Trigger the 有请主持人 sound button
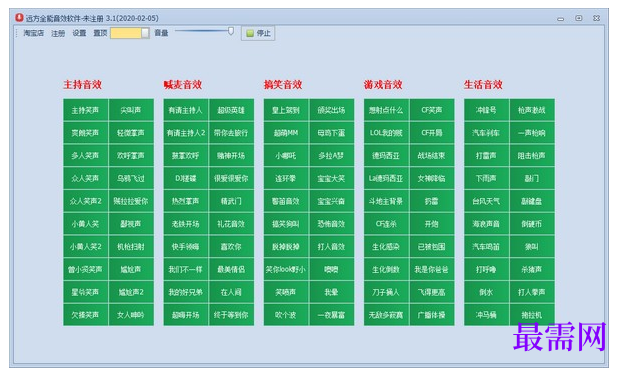 pyautogui.click(x=185, y=110)
